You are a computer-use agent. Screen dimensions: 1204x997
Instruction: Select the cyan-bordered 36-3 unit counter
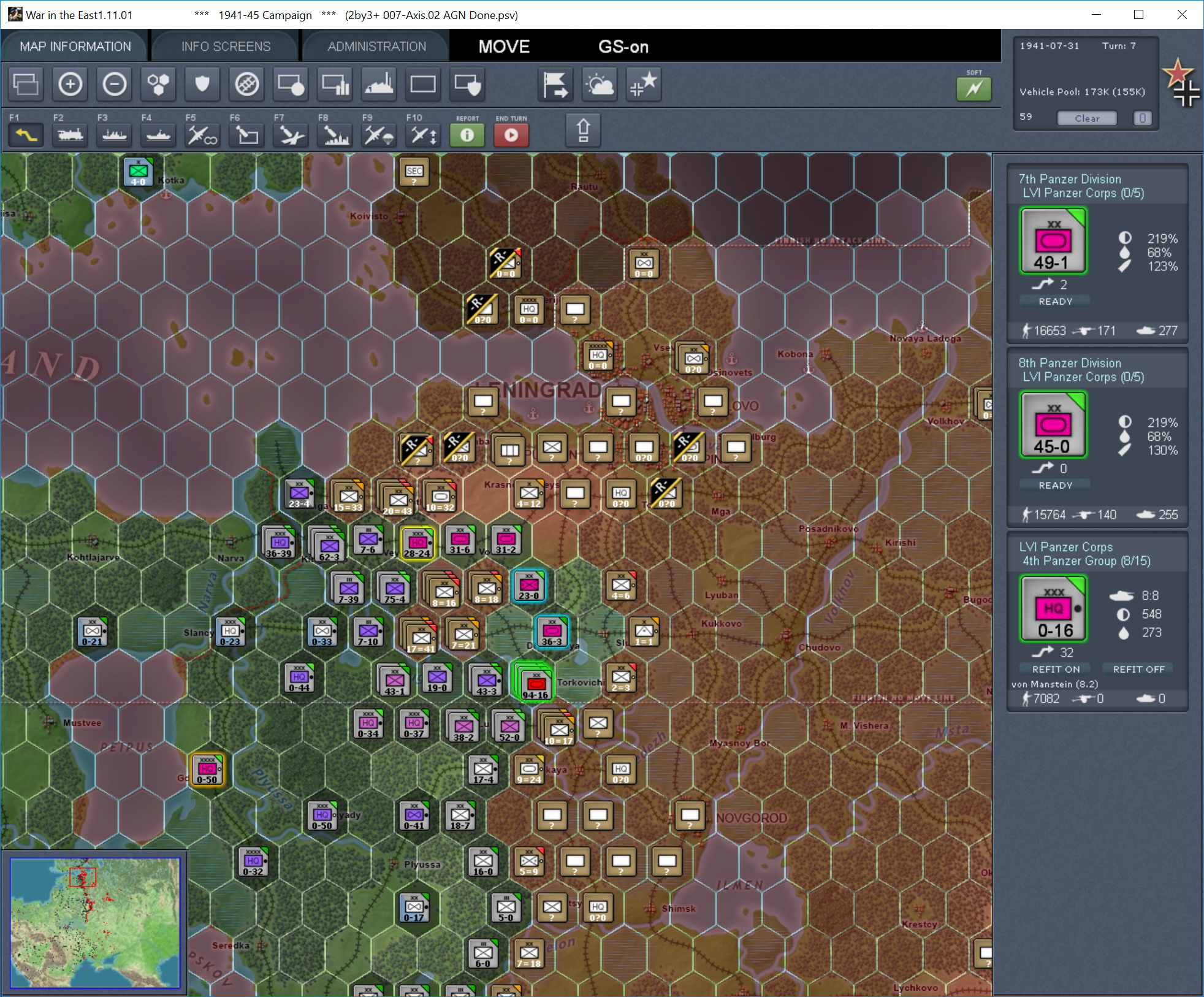pyautogui.click(x=551, y=632)
